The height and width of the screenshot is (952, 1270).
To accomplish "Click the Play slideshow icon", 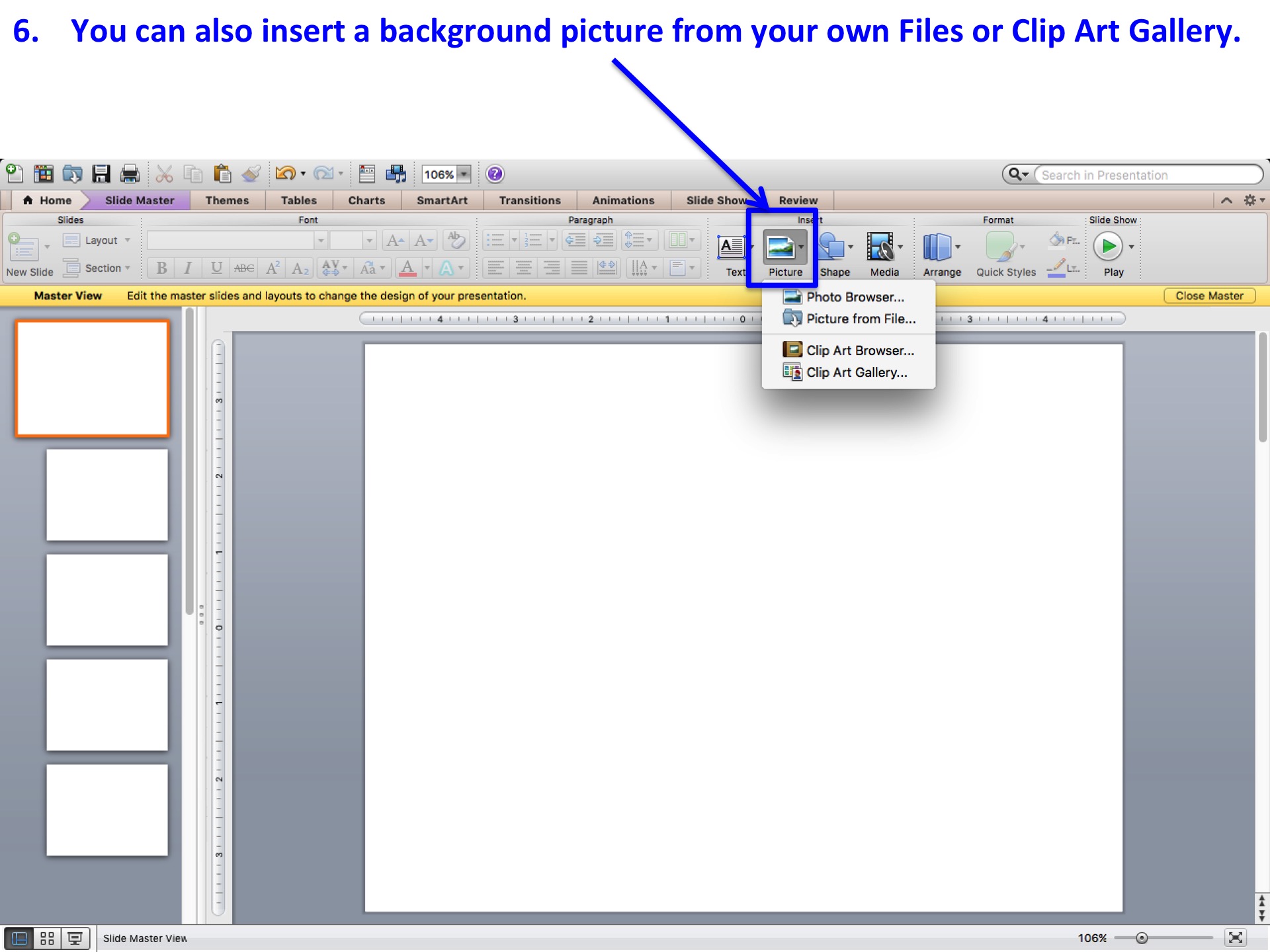I will tap(1108, 247).
